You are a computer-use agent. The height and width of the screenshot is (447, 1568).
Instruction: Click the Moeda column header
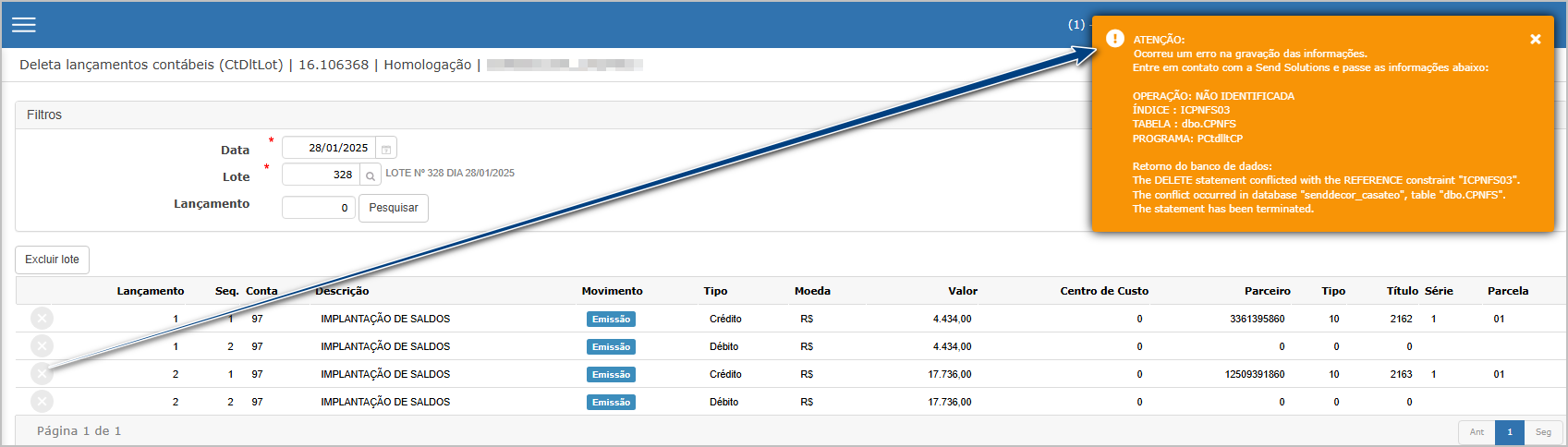coord(812,291)
